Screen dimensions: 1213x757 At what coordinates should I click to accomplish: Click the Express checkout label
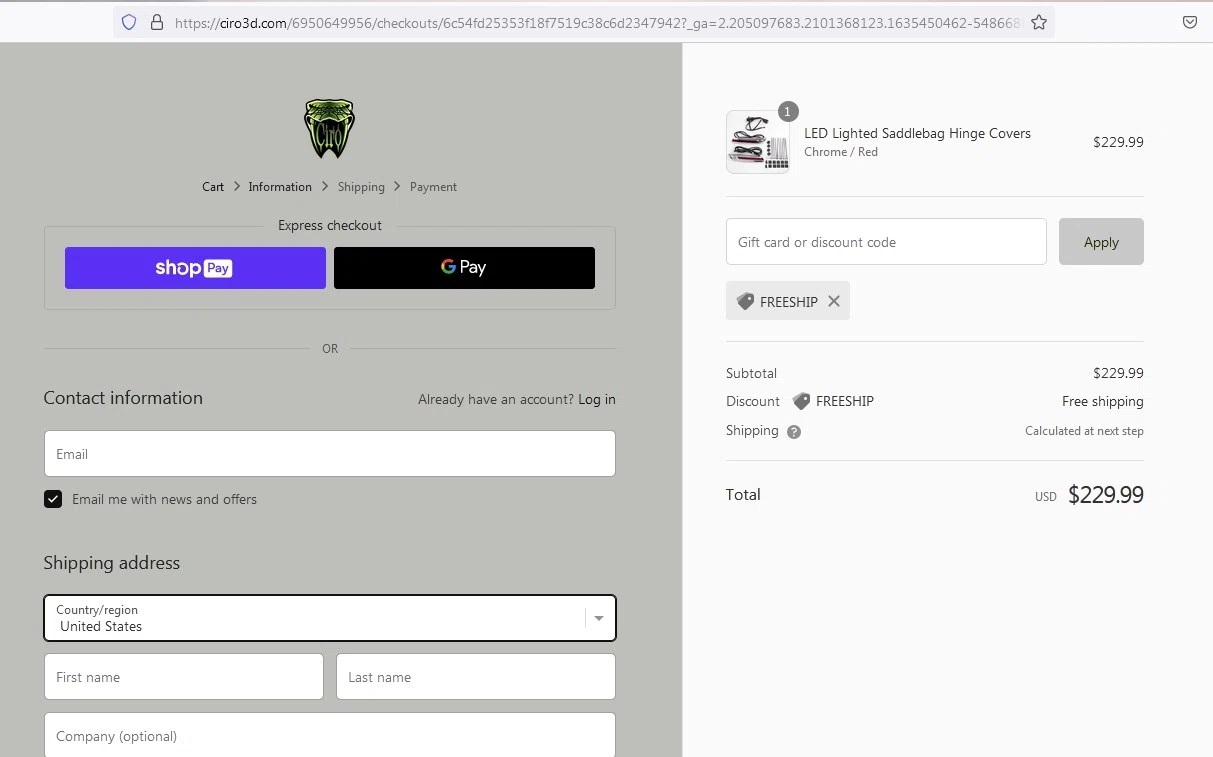point(330,226)
